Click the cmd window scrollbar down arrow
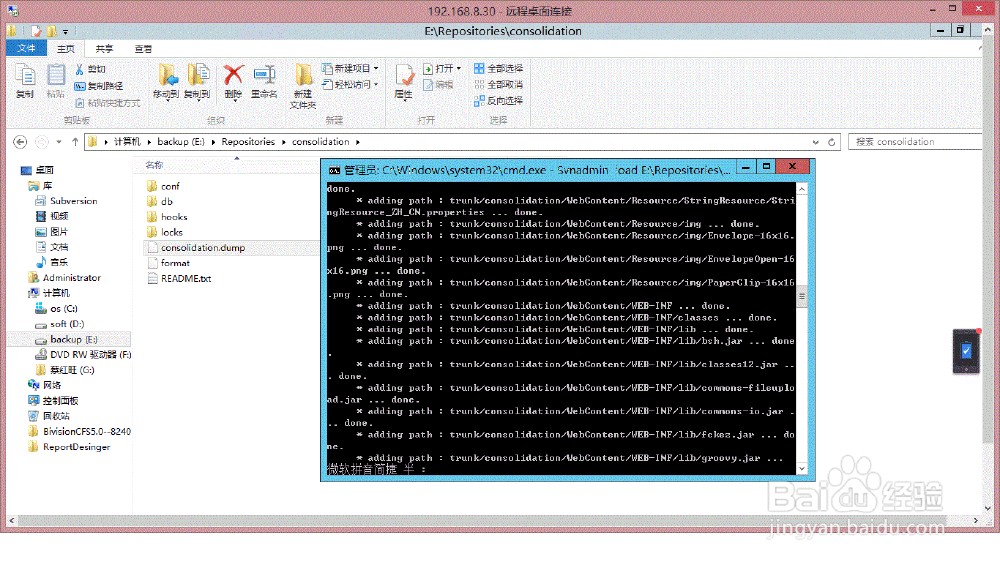Image resolution: width=1000 pixels, height=562 pixels. coord(802,469)
